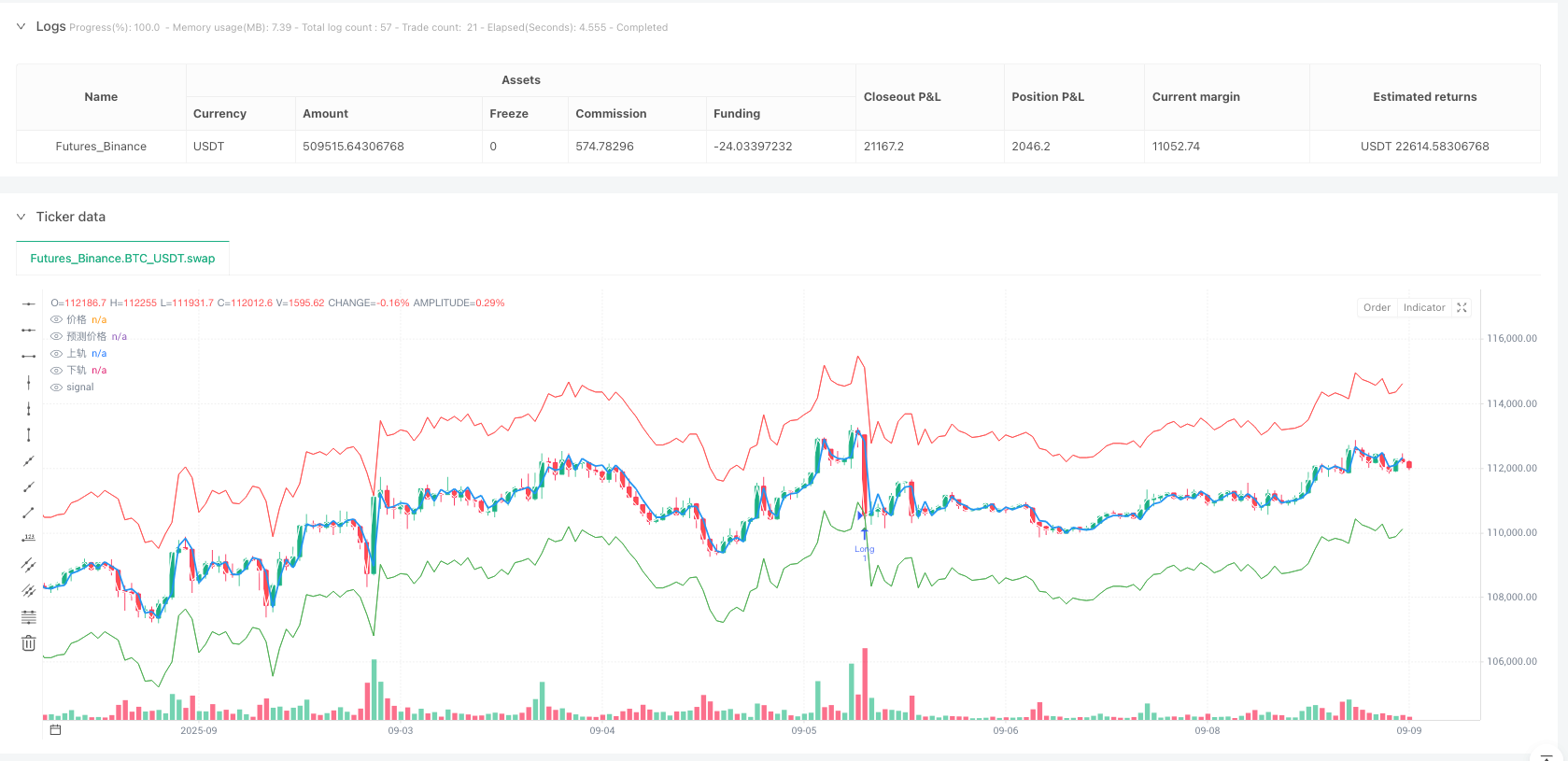Select the vertical segment drawing tool
The width and height of the screenshot is (1568, 761).
coord(29,434)
